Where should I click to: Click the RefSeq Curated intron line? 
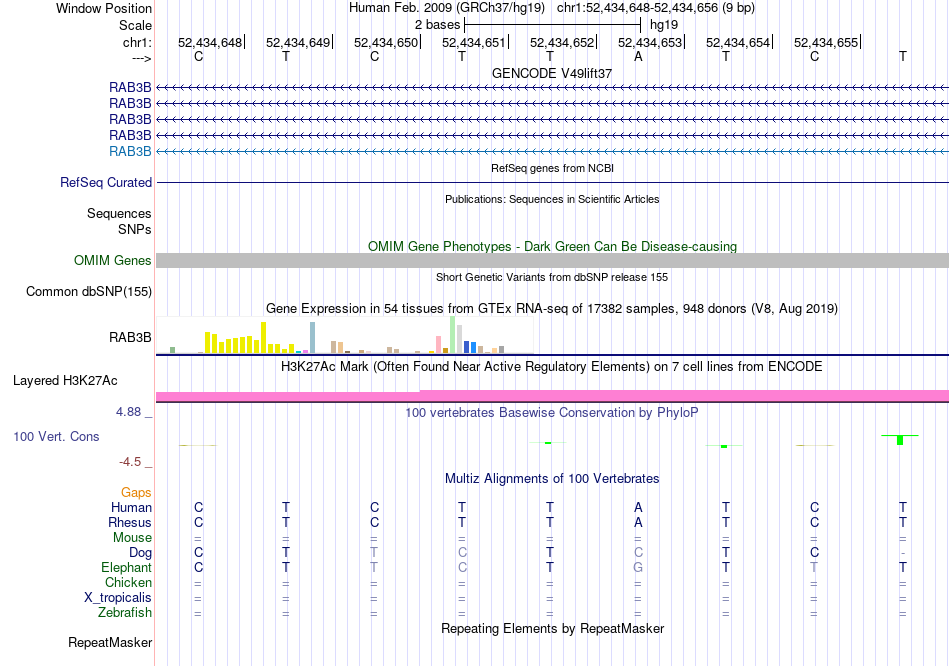point(552,182)
